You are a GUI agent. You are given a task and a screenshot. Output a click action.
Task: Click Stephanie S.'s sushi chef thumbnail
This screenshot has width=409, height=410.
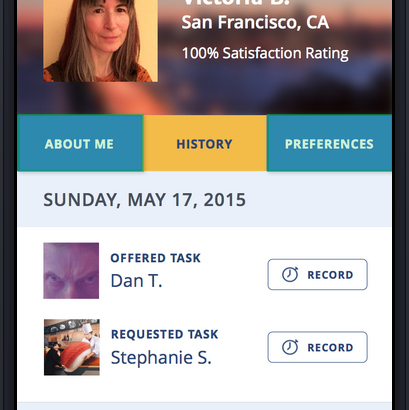[72, 347]
